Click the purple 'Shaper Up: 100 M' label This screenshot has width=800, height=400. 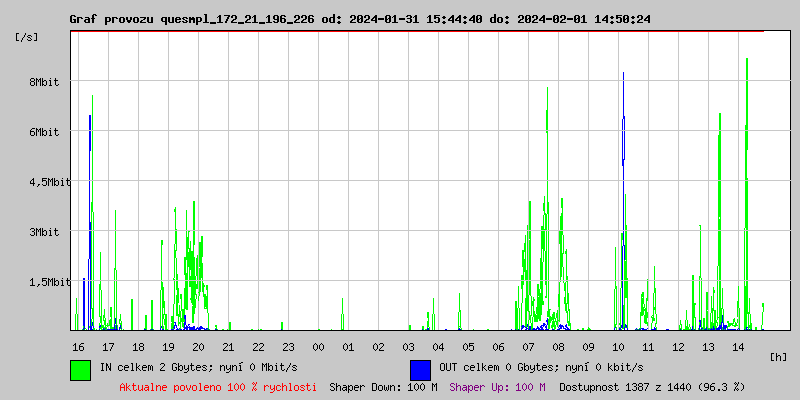497,386
